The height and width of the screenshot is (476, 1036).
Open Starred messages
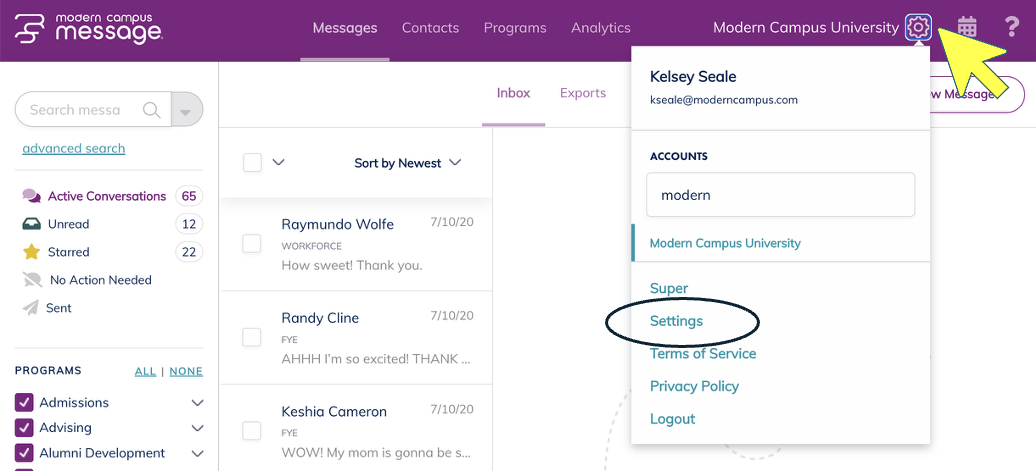69,252
